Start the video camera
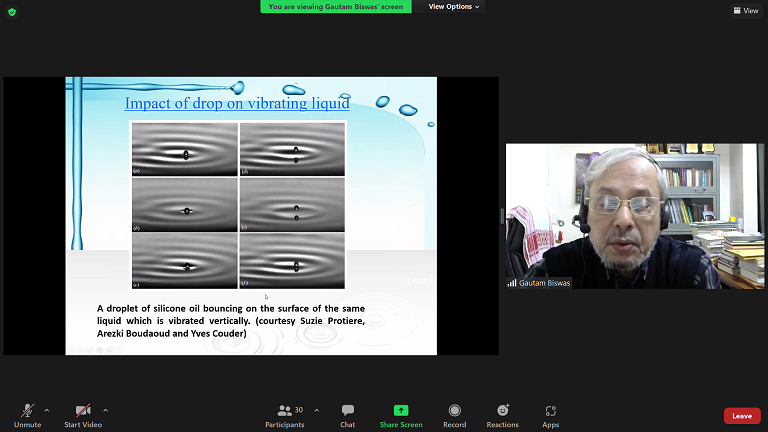Screen dimensions: 768x432 [x=83, y=413]
